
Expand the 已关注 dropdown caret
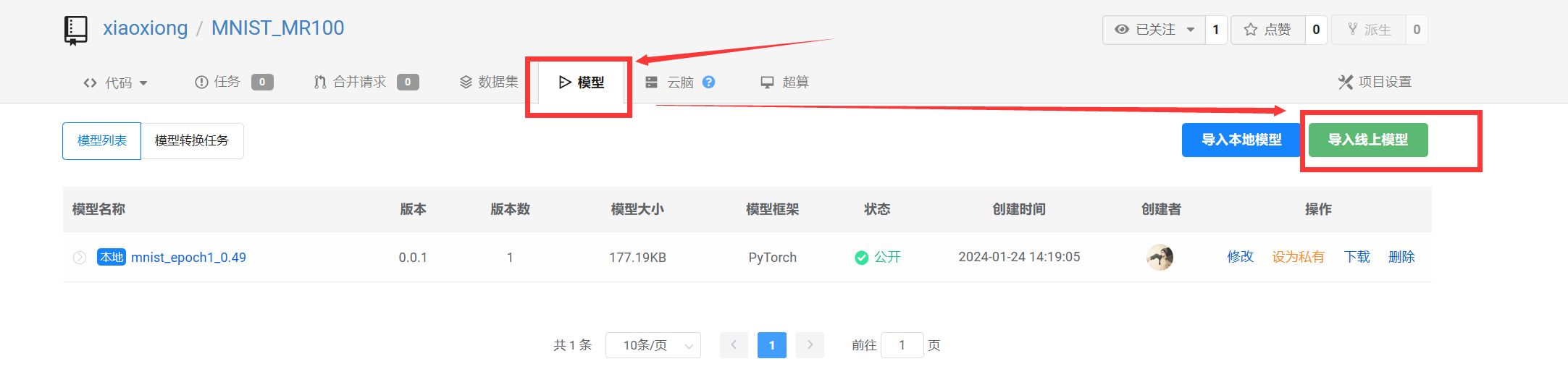tap(1191, 30)
